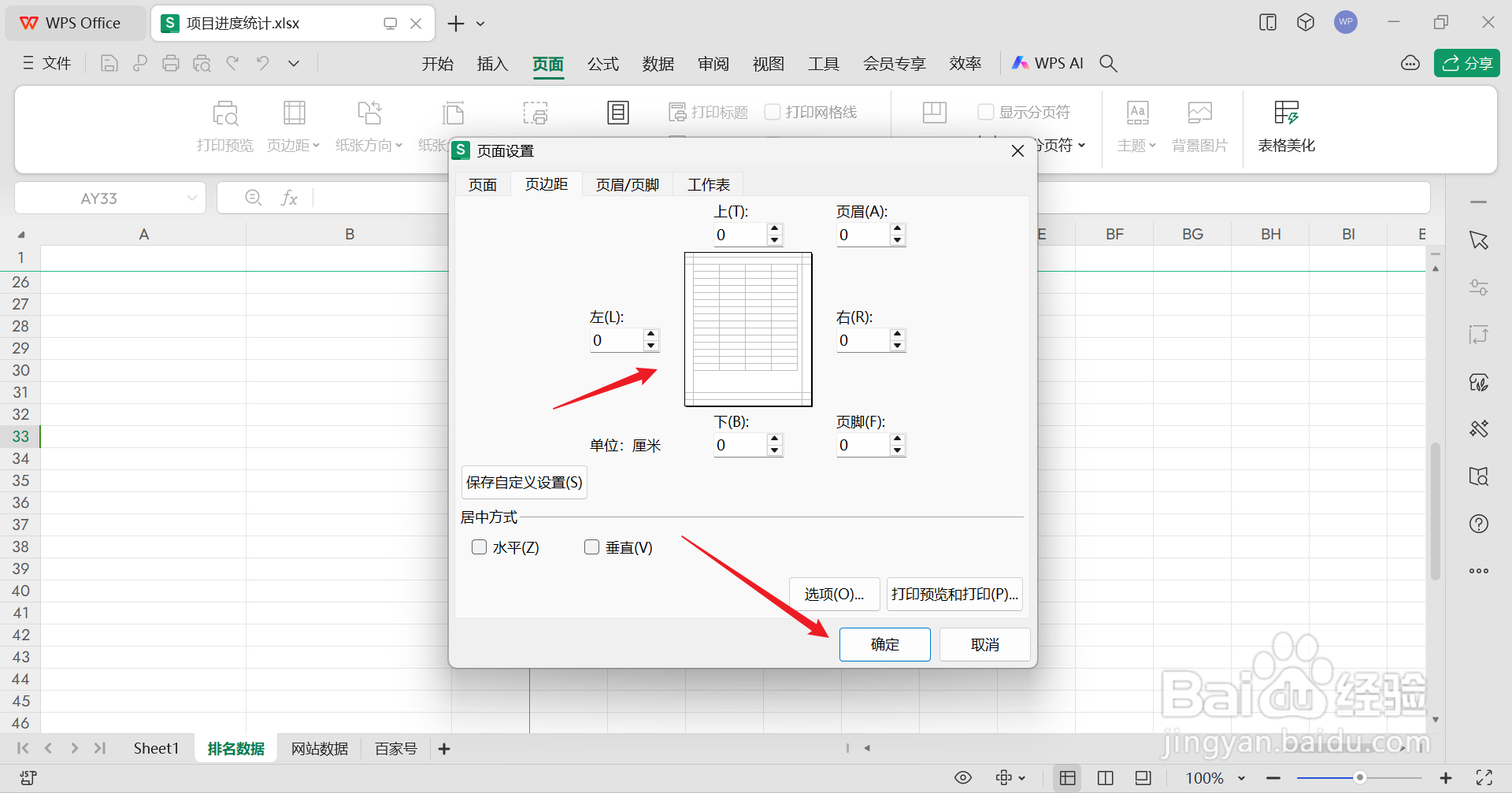Screen dimensions: 1512x793
Task: Click Save Custom Settings (保存自定义设置) button
Action: 524,482
